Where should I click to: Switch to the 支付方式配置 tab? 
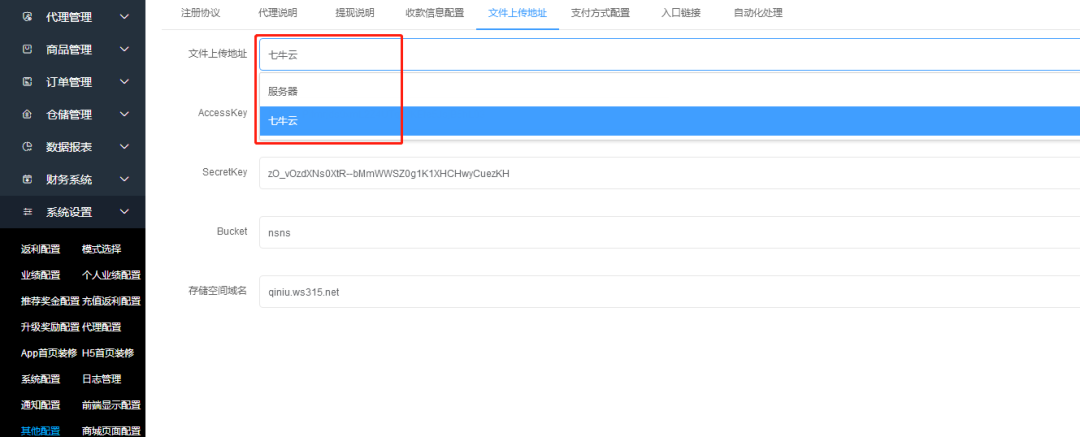click(600, 12)
